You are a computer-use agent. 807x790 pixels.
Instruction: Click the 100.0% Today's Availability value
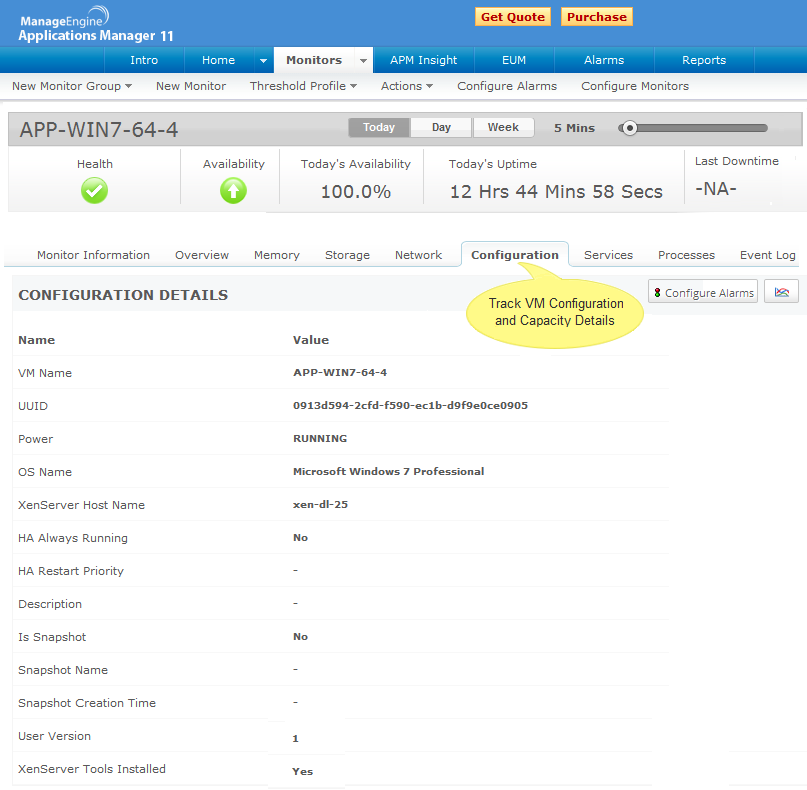pyautogui.click(x=356, y=191)
